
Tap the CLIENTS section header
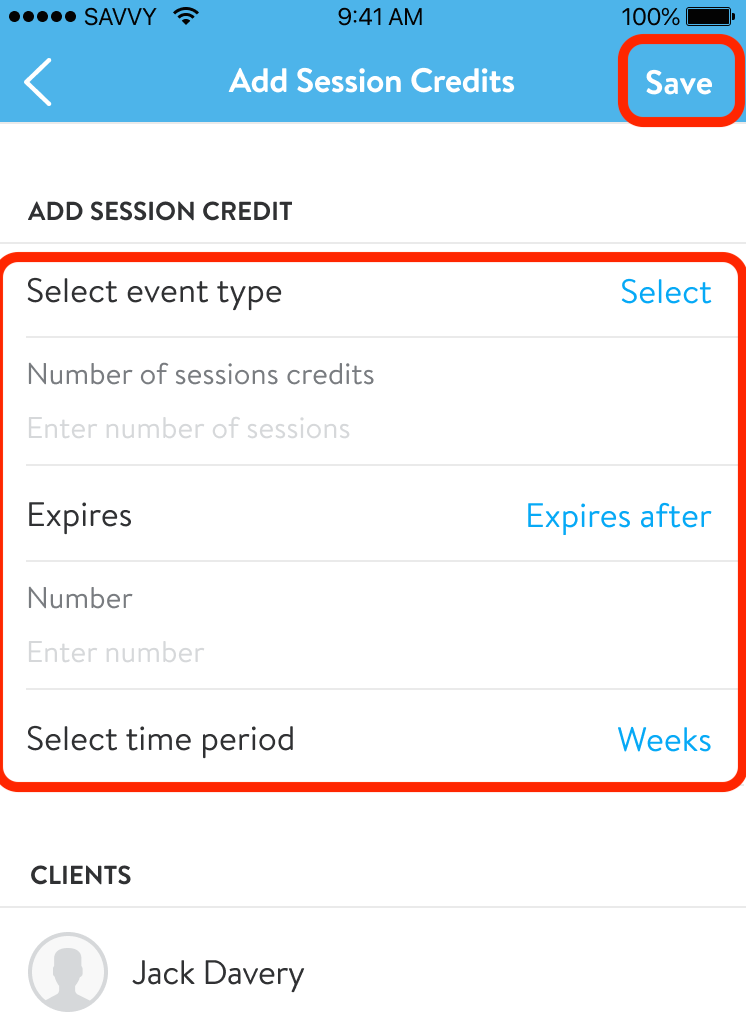[x=81, y=875]
